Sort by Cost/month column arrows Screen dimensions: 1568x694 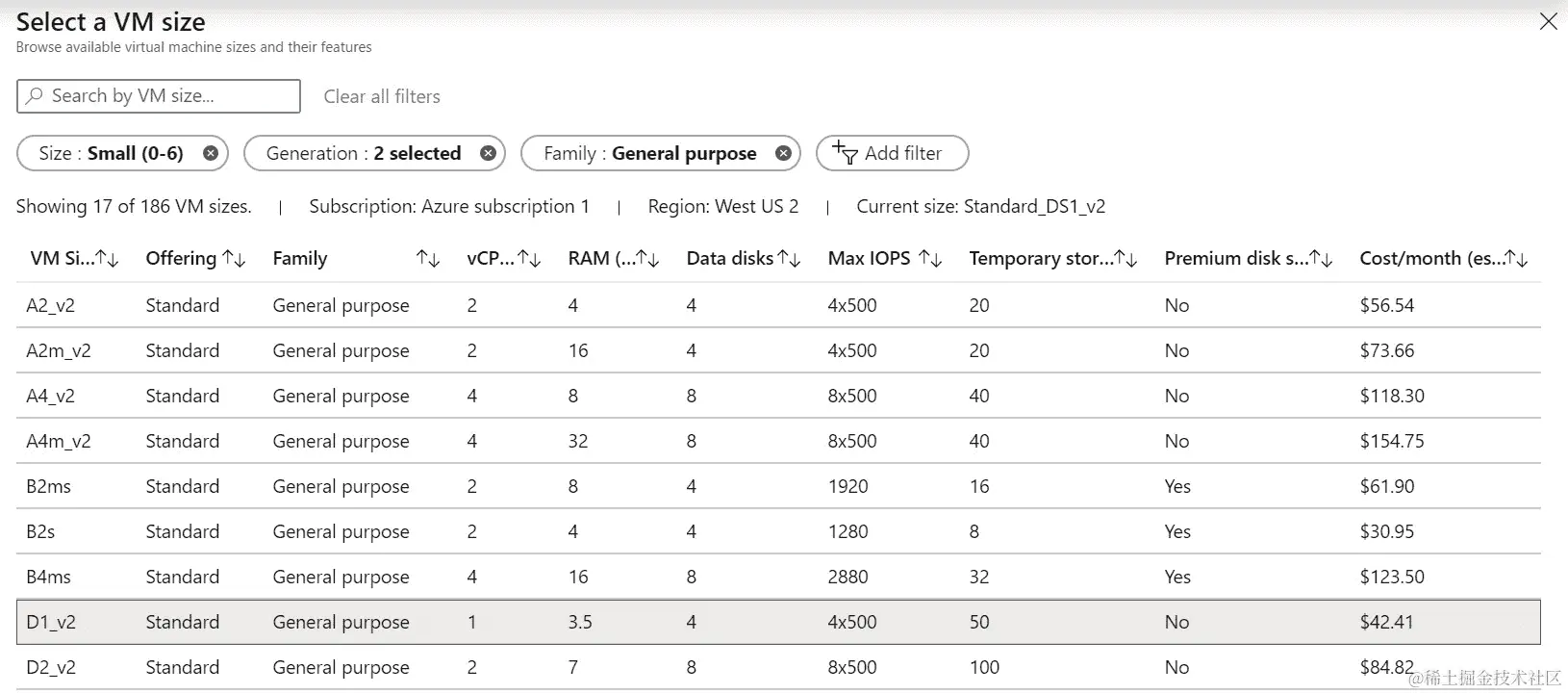pyautogui.click(x=1516, y=259)
